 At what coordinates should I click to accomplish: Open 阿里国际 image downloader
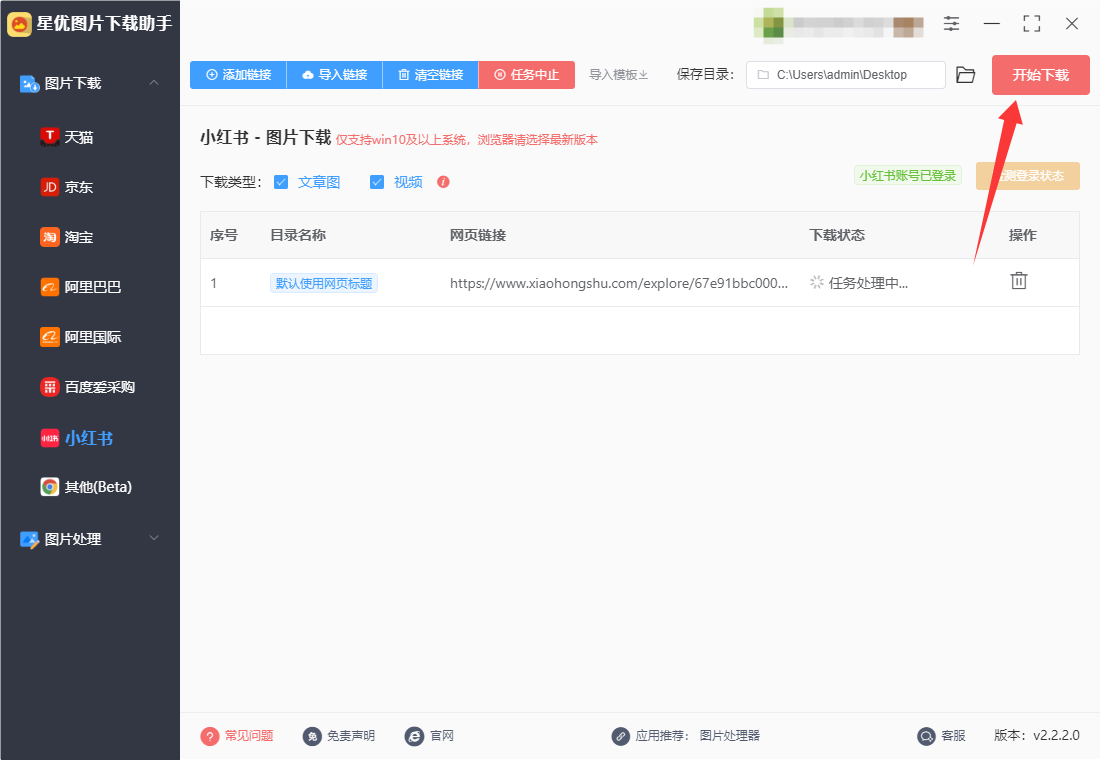tap(81, 337)
